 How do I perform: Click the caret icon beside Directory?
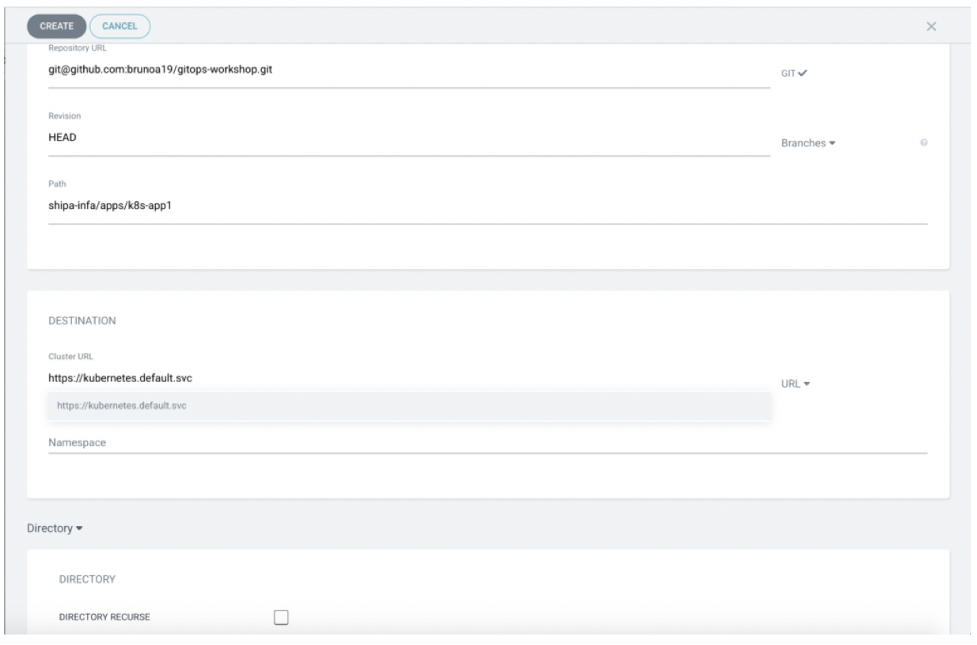[x=79, y=528]
